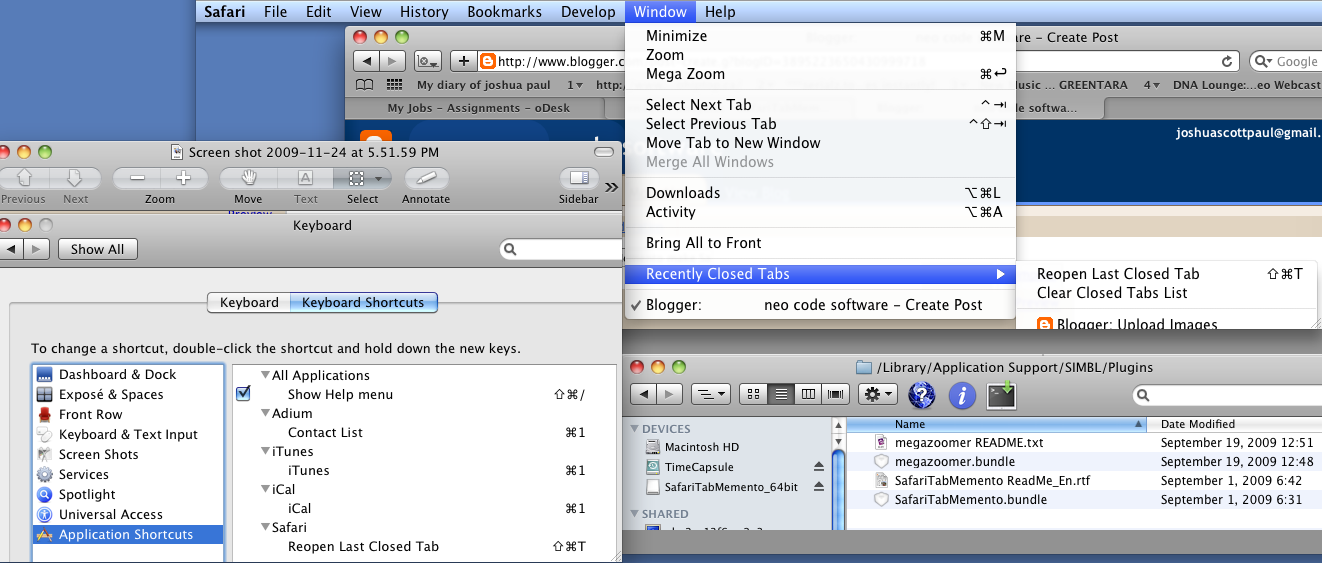Collapse iCal disclosure triangle

point(265,490)
